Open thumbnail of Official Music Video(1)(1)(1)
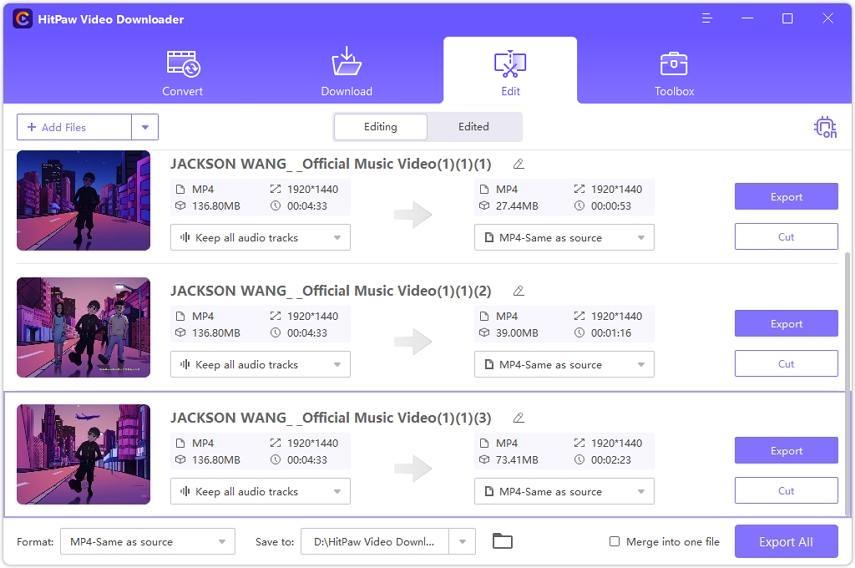Image resolution: width=855 pixels, height=568 pixels. click(83, 201)
